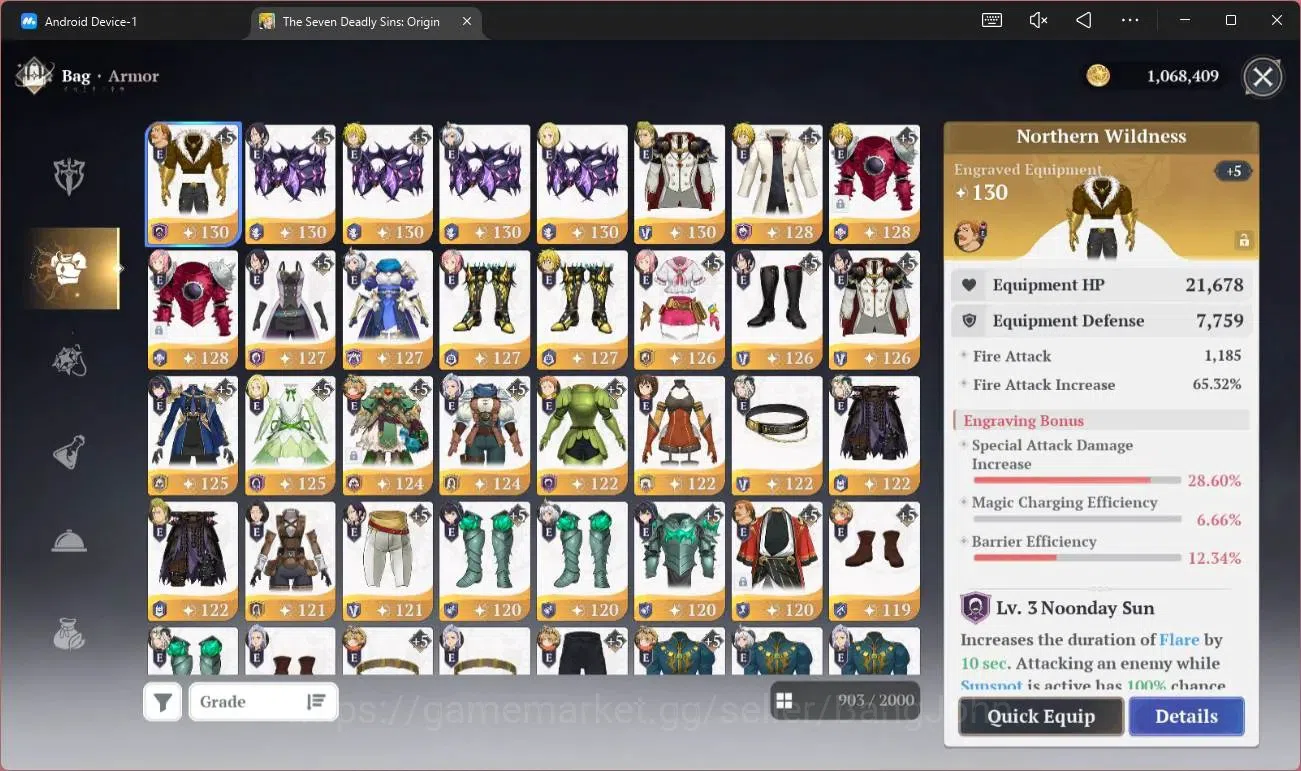Select the green-white dress armor 125
This screenshot has width=1301, height=771.
(x=290, y=436)
